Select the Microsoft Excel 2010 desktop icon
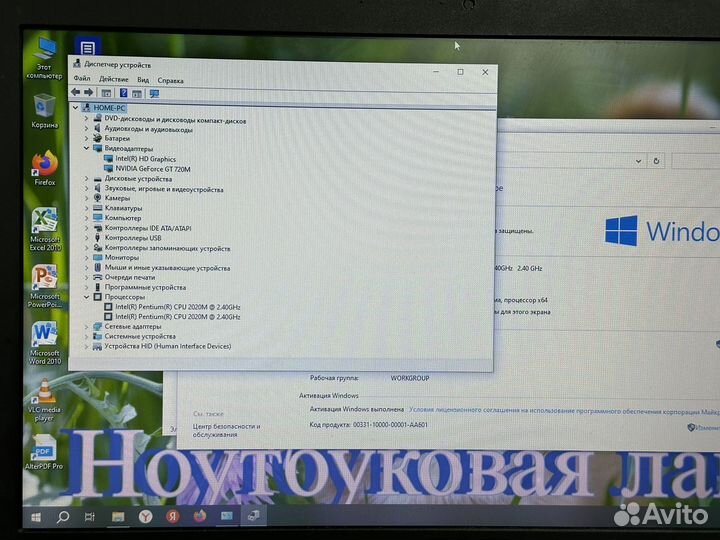Image resolution: width=720 pixels, height=540 pixels. click(x=44, y=223)
